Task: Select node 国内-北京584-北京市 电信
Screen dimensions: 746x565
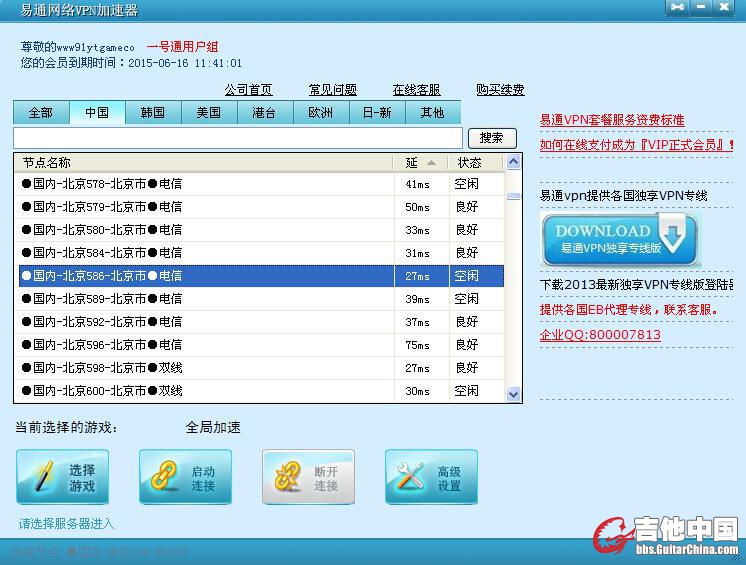Action: [x=261, y=253]
